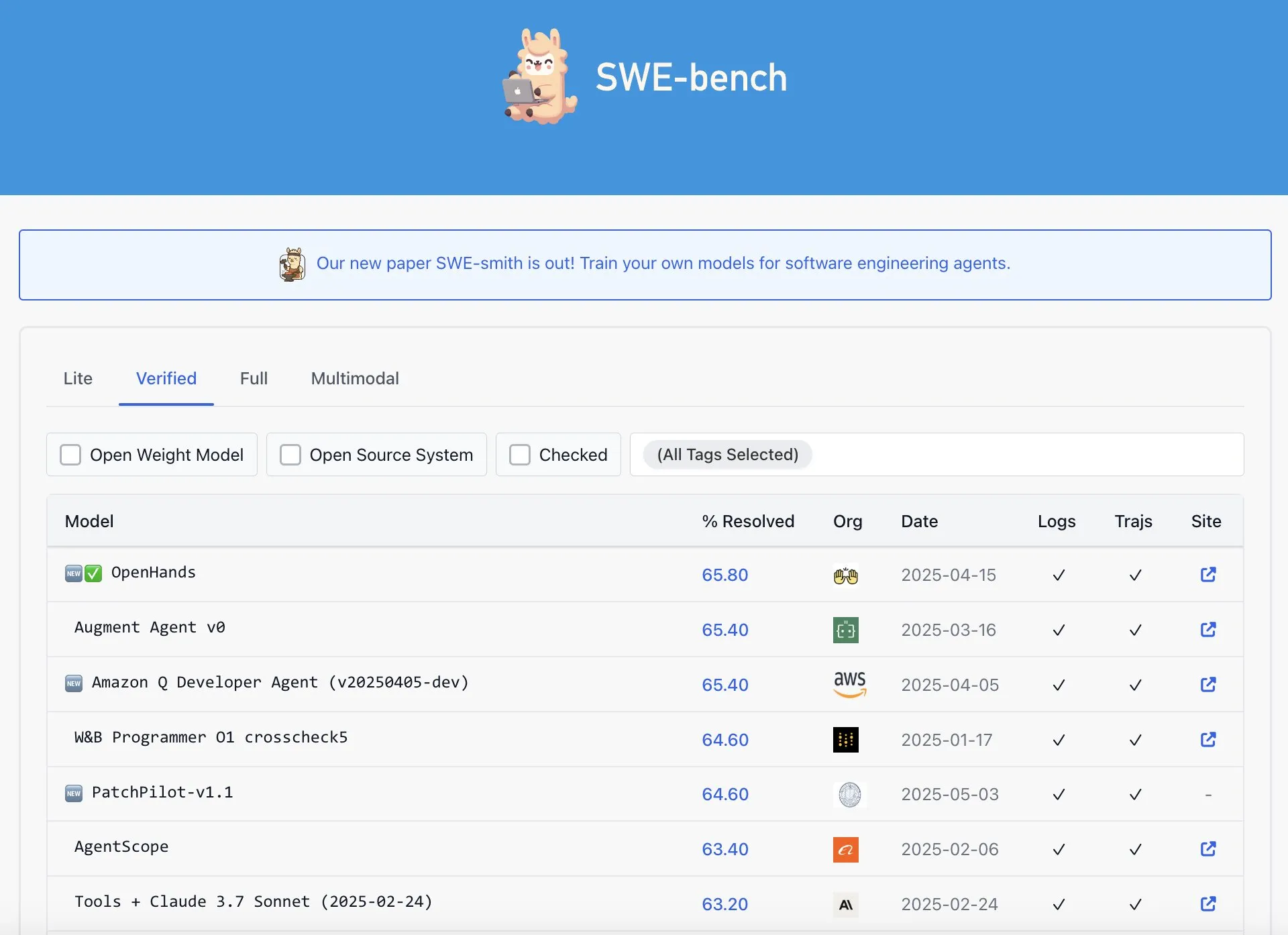Click the Anthropic org logo
The image size is (1288, 935).
(846, 905)
